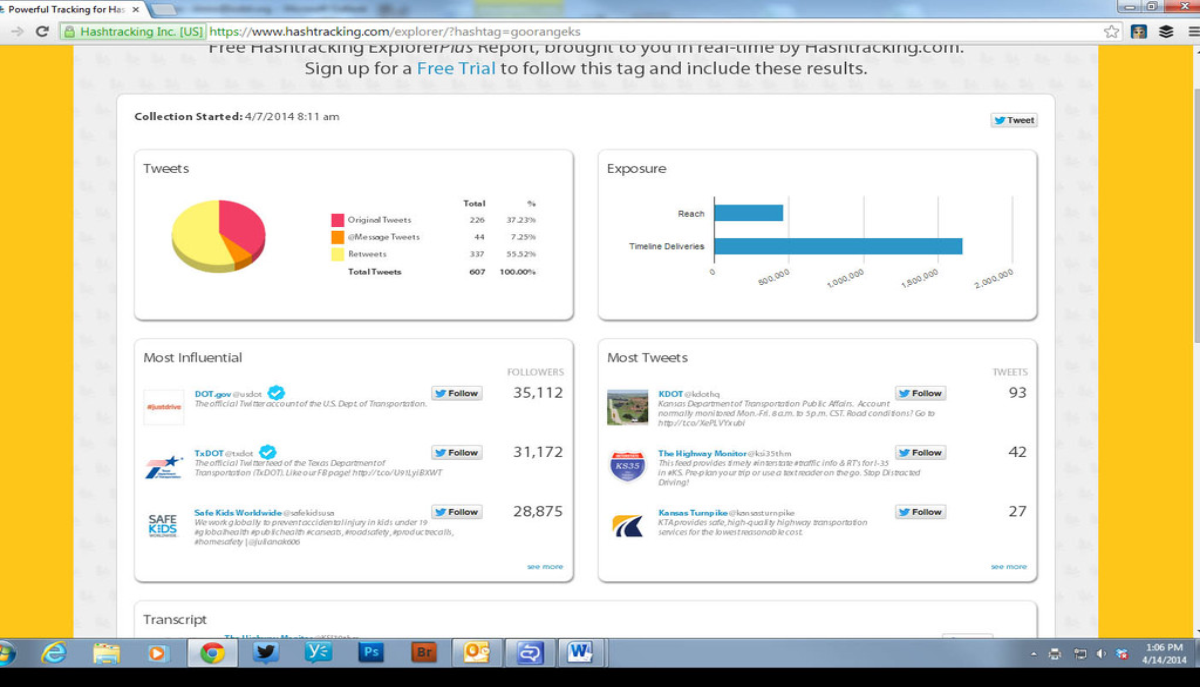Bookmark this page with the star icon

coord(1111,31)
